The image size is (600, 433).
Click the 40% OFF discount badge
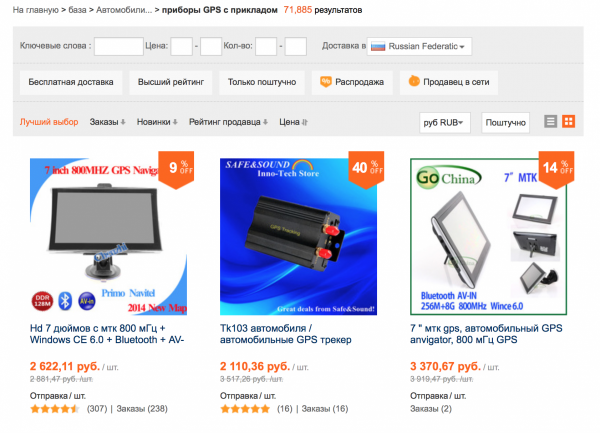coord(366,169)
